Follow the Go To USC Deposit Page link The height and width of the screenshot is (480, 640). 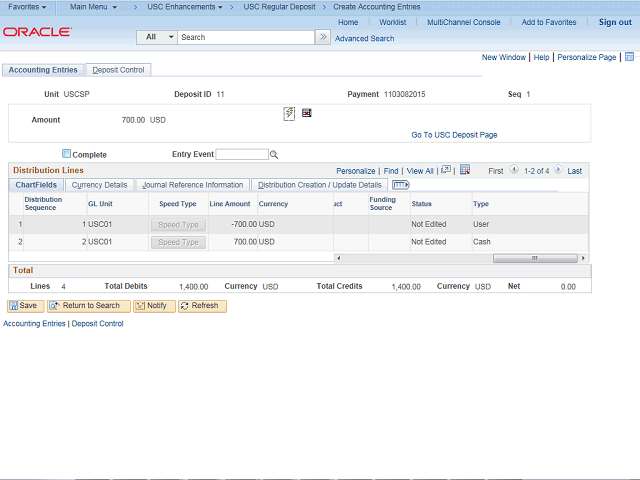[454, 134]
